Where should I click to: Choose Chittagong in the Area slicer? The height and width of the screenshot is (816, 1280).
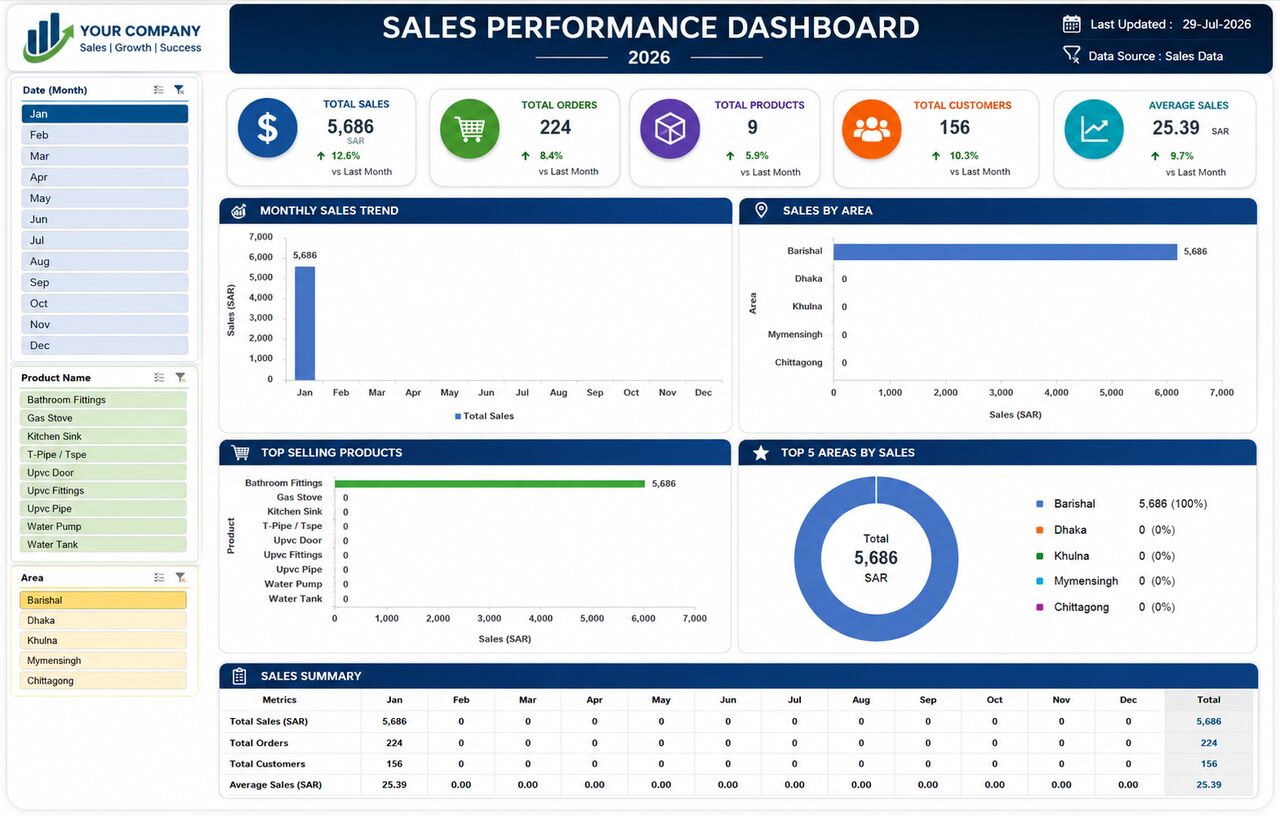[103, 681]
